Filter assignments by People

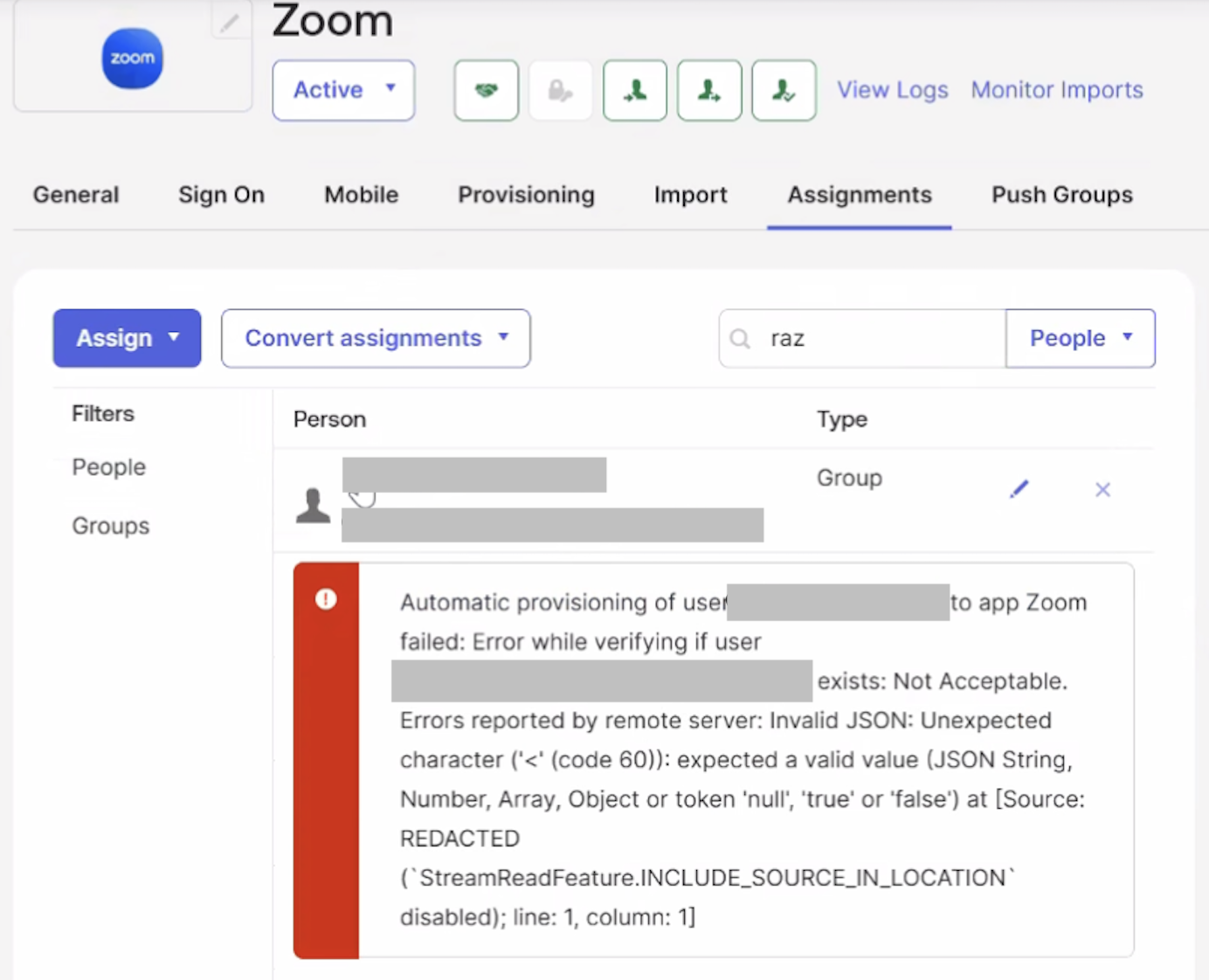pyautogui.click(x=109, y=467)
